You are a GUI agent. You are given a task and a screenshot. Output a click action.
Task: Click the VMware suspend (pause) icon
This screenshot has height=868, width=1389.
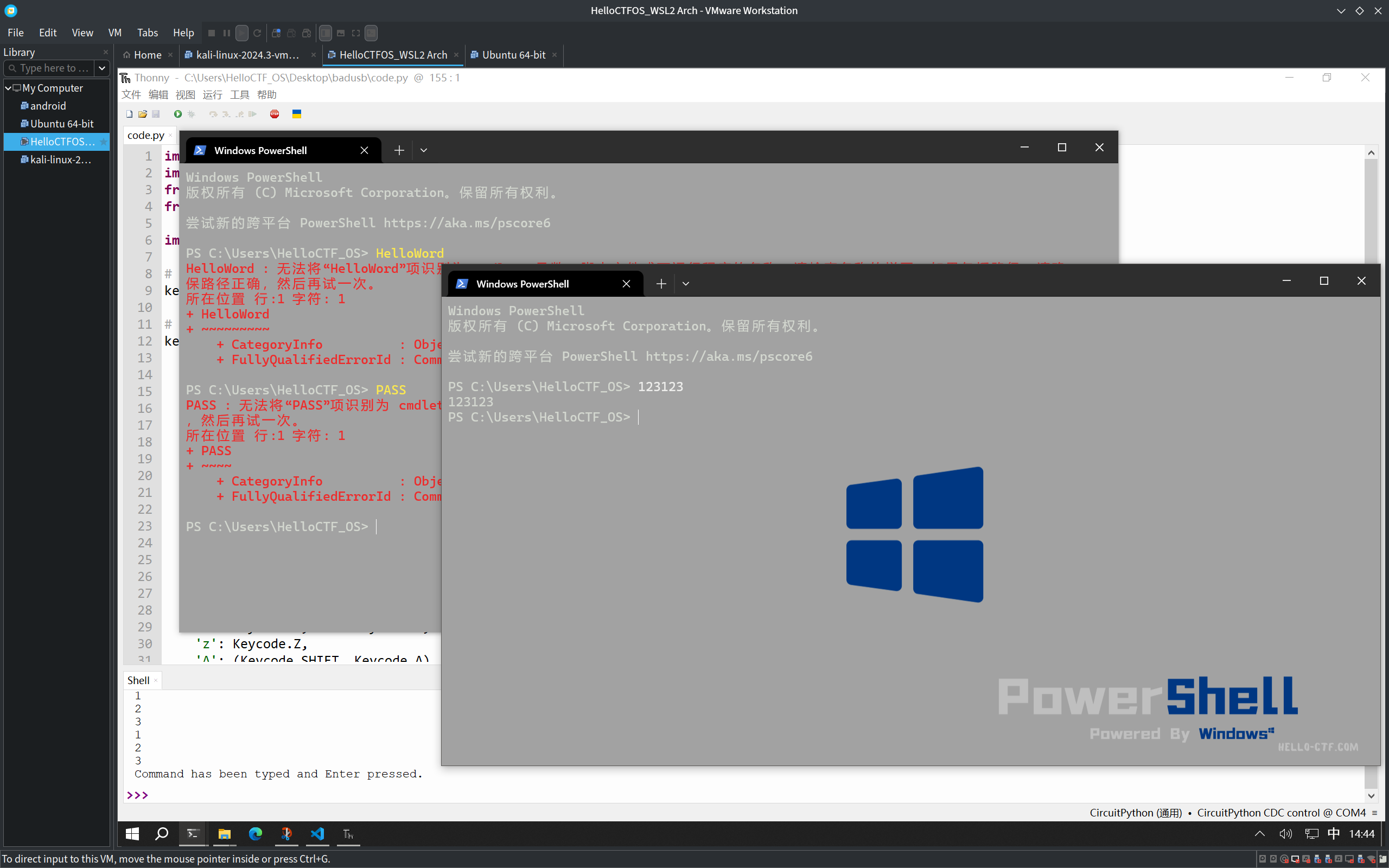pos(227,33)
